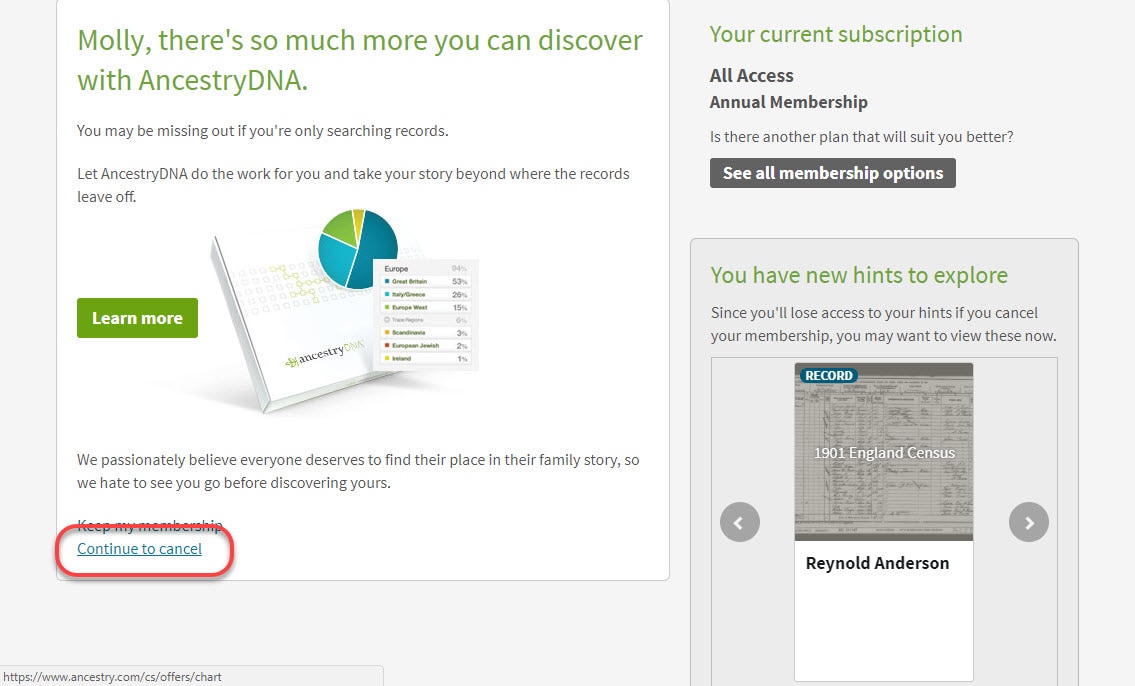Select the Reynold Anderson hint name
This screenshot has width=1135, height=686.
[877, 563]
